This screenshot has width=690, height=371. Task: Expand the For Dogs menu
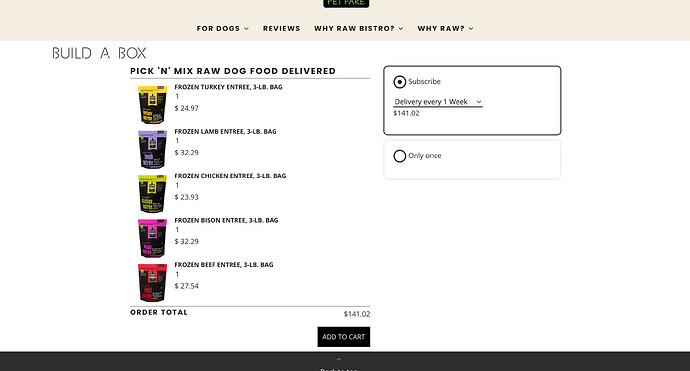click(x=223, y=28)
